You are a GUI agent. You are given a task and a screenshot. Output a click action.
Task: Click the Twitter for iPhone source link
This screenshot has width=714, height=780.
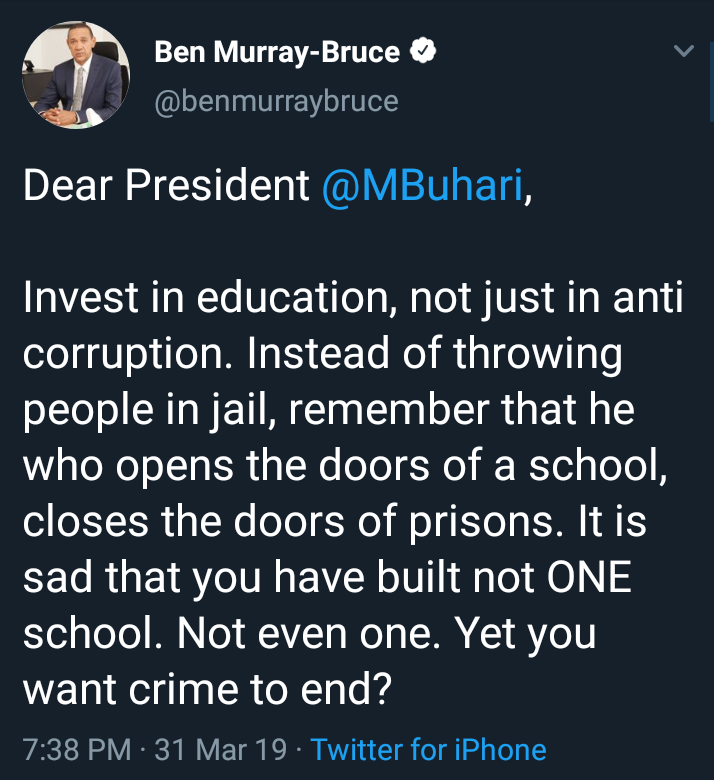[428, 749]
